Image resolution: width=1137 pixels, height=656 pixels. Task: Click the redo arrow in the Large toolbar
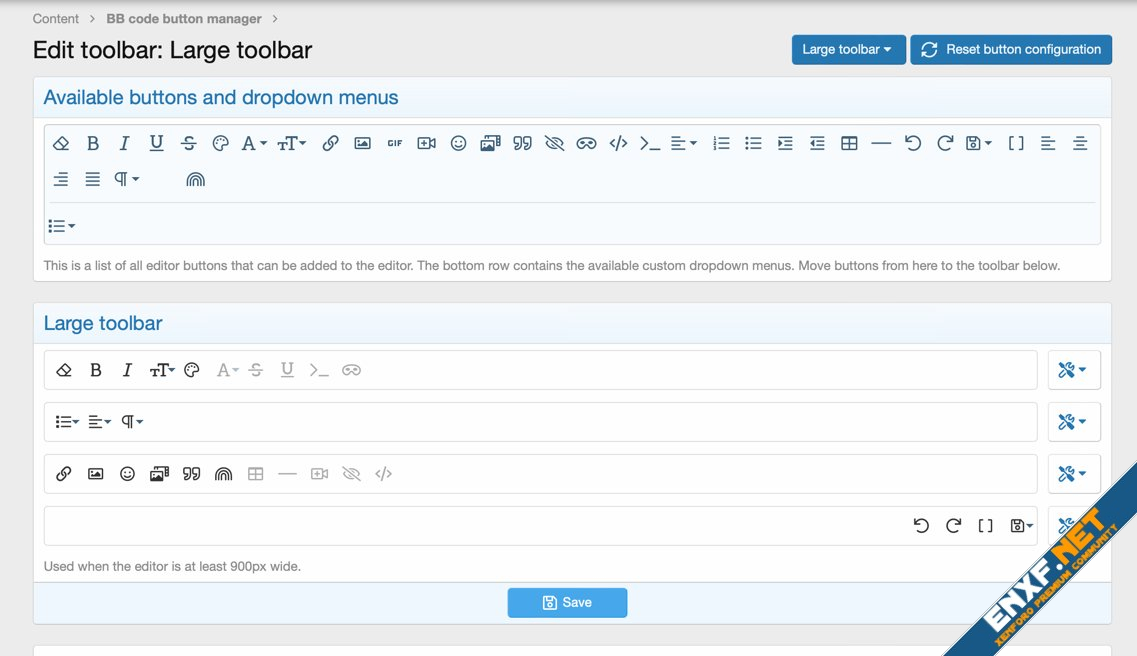tap(953, 526)
